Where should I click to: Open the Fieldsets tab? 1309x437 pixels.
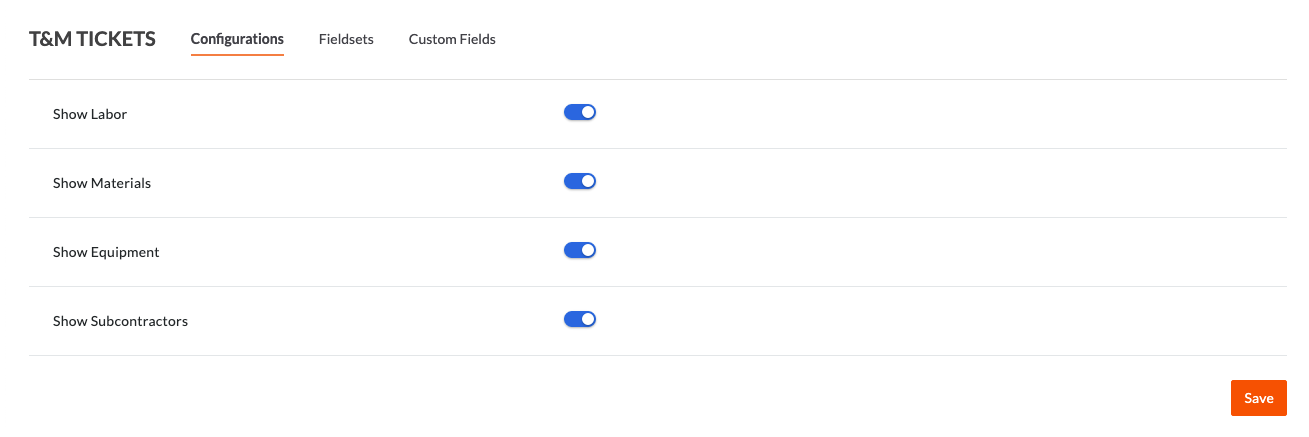[x=346, y=40]
